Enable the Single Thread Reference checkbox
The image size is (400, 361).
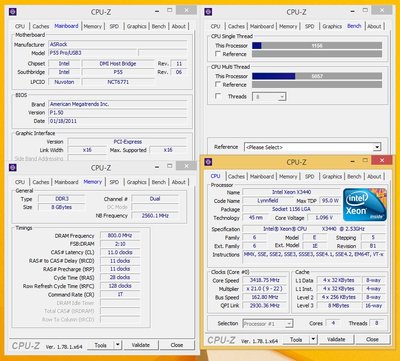pyautogui.click(x=218, y=54)
